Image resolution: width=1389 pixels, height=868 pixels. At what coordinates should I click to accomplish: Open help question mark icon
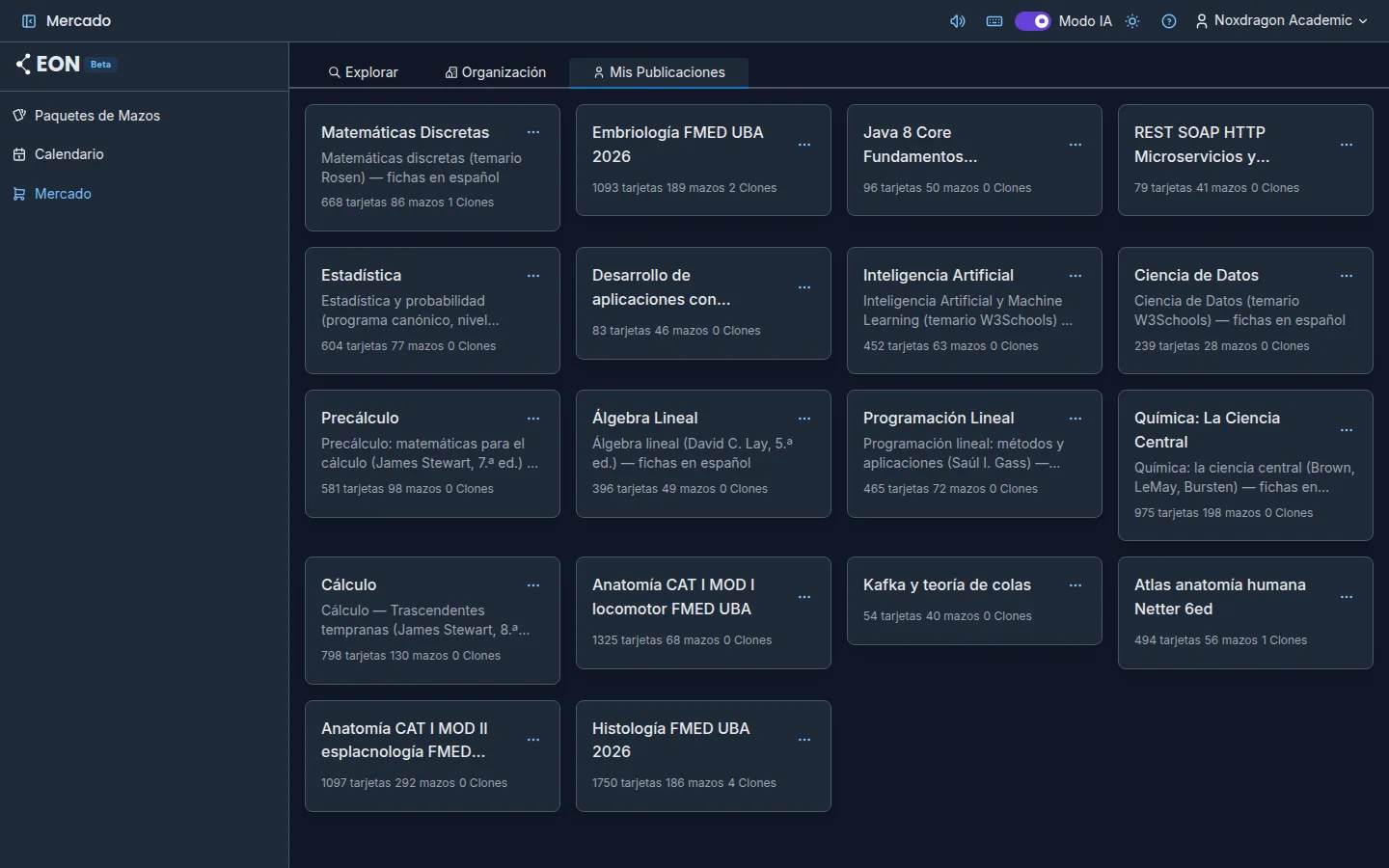(x=1169, y=21)
